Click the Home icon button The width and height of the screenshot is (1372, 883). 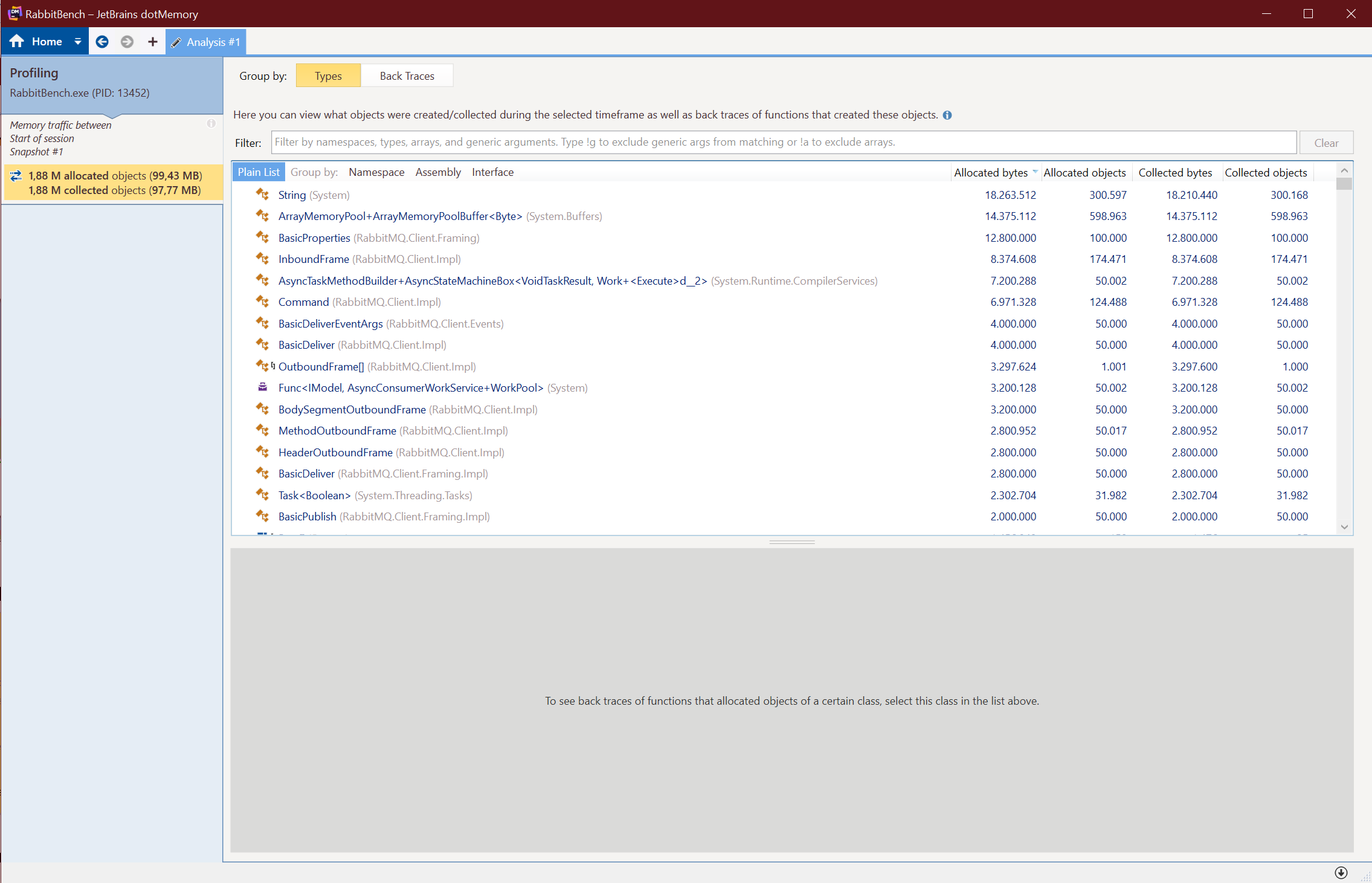tap(17, 42)
